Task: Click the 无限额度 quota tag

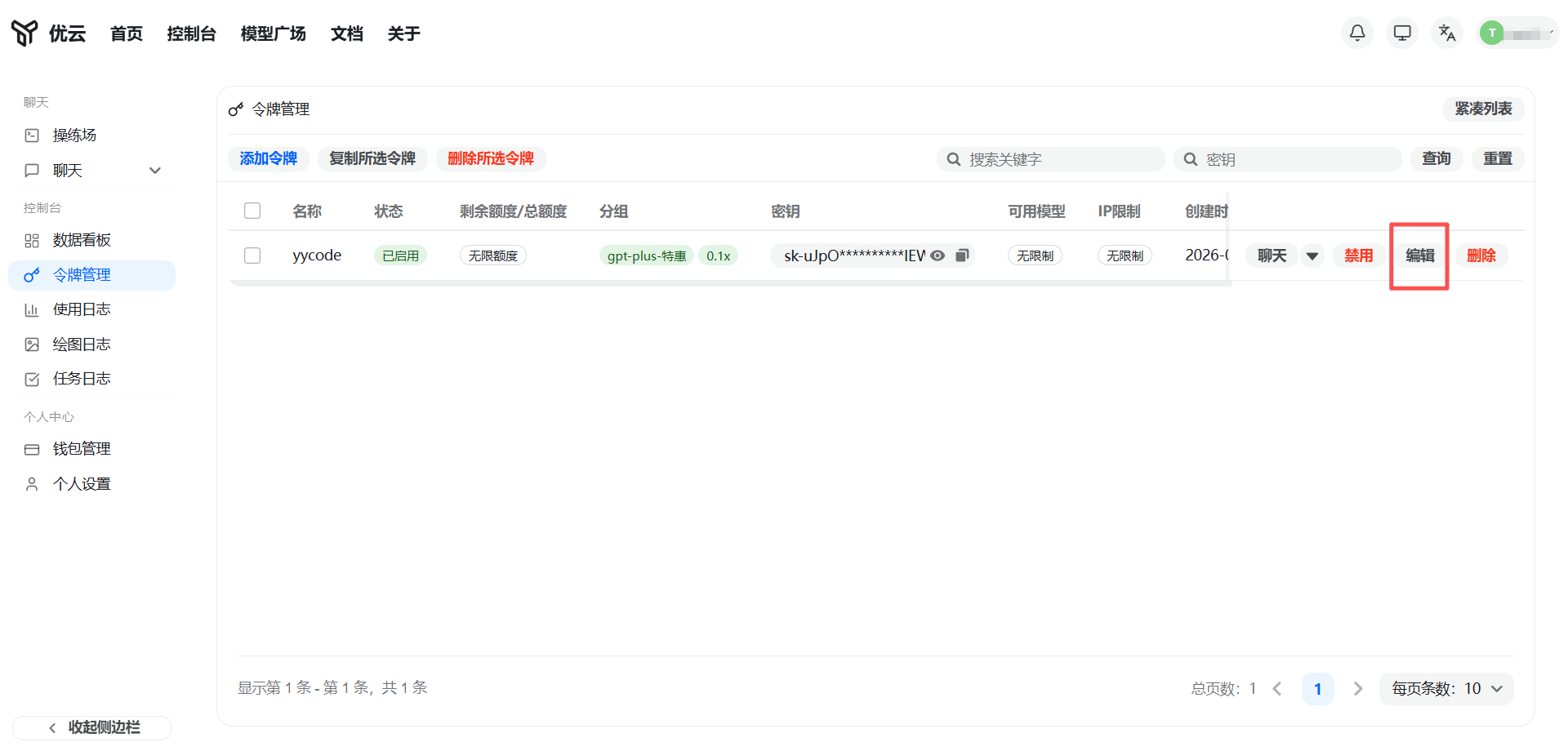Action: point(493,256)
